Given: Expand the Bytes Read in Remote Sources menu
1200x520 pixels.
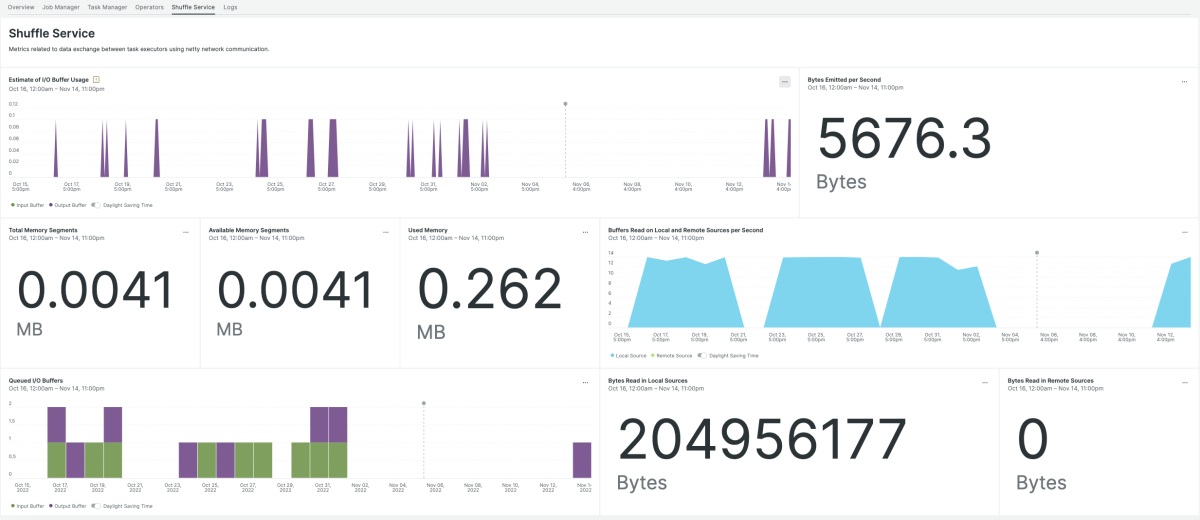Looking at the screenshot, I should 1184,382.
